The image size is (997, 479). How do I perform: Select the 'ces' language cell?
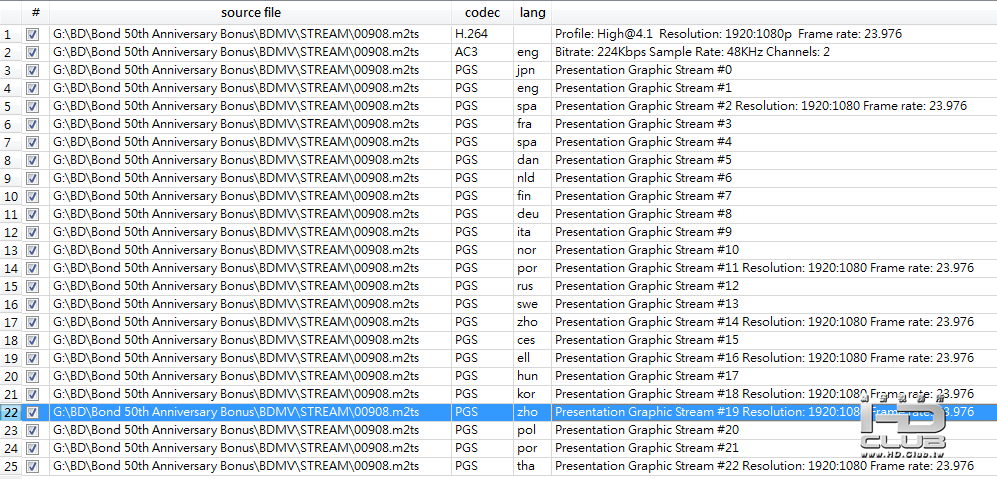point(532,340)
